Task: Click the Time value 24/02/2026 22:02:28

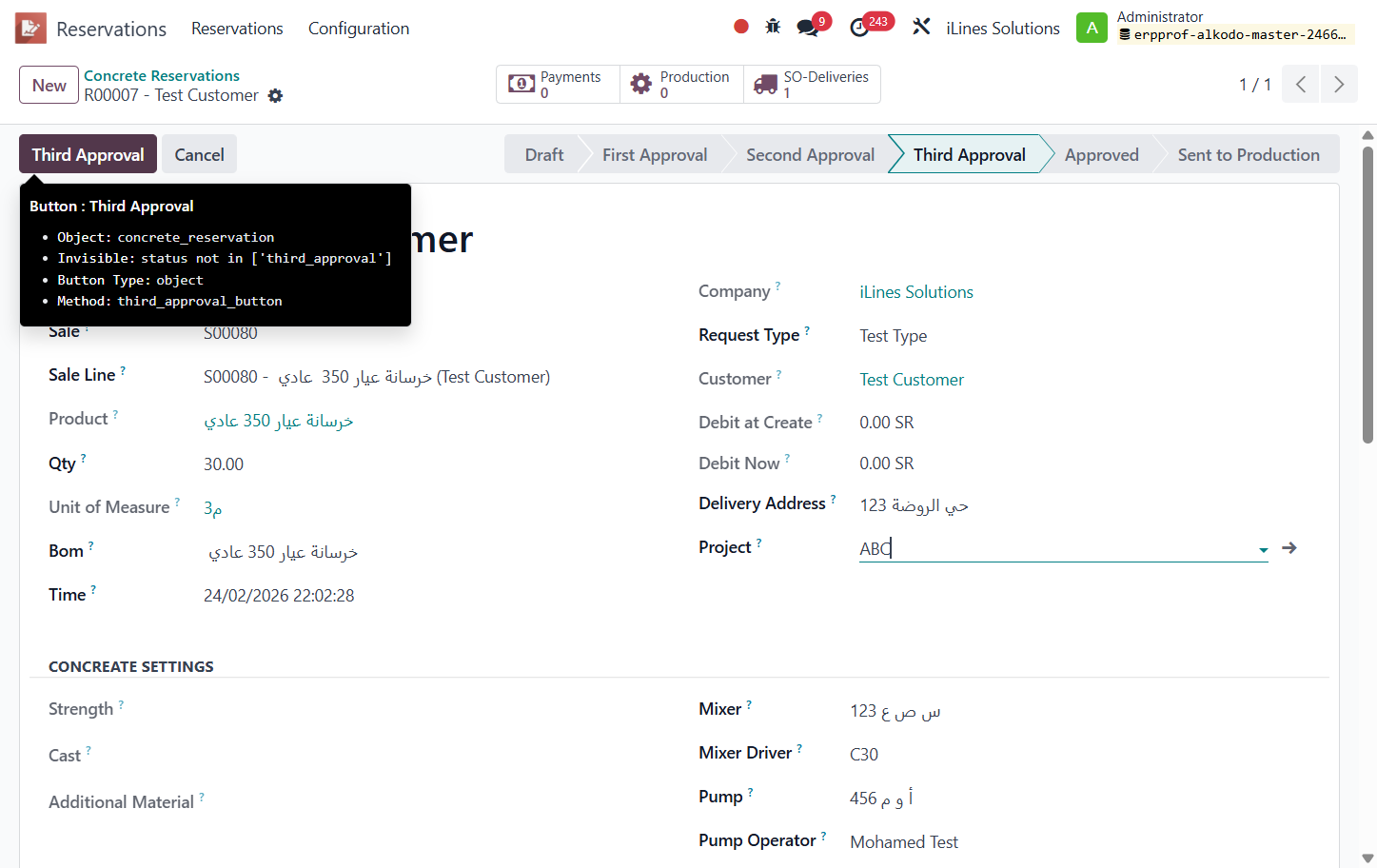Action: click(x=279, y=596)
